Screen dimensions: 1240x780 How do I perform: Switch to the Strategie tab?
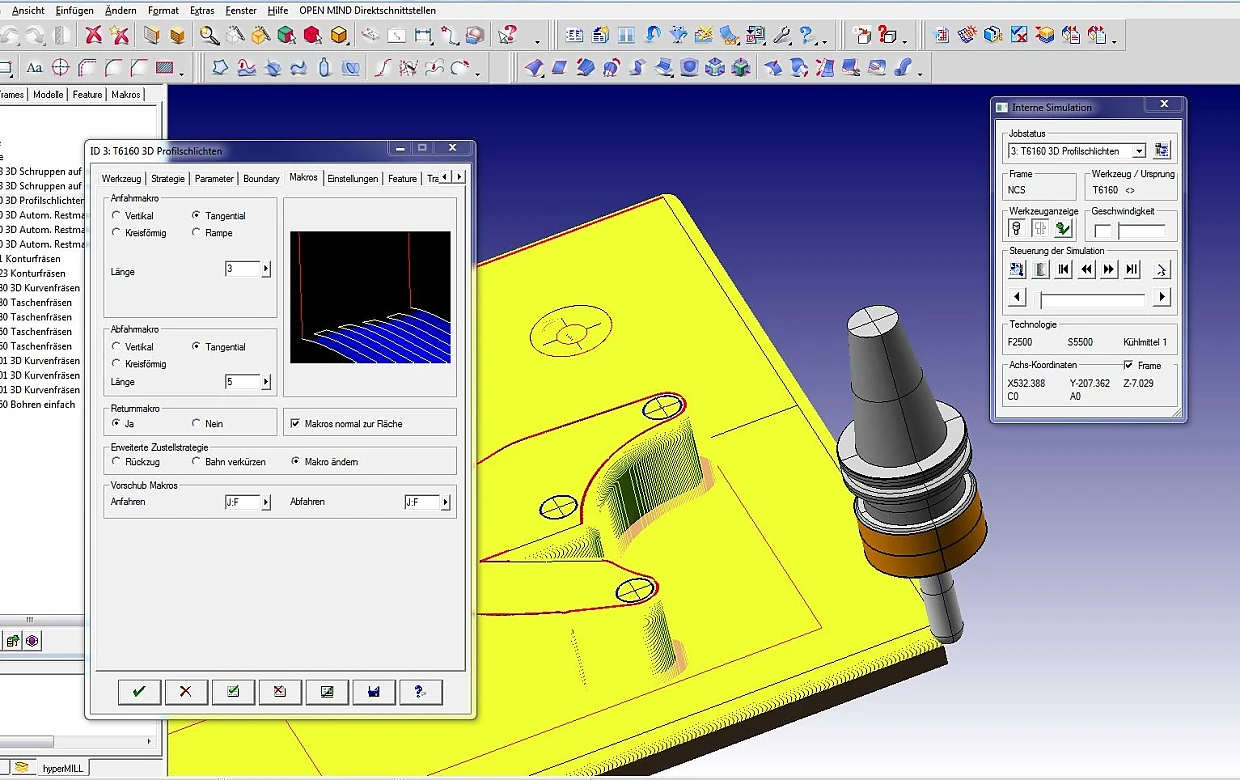tap(168, 178)
